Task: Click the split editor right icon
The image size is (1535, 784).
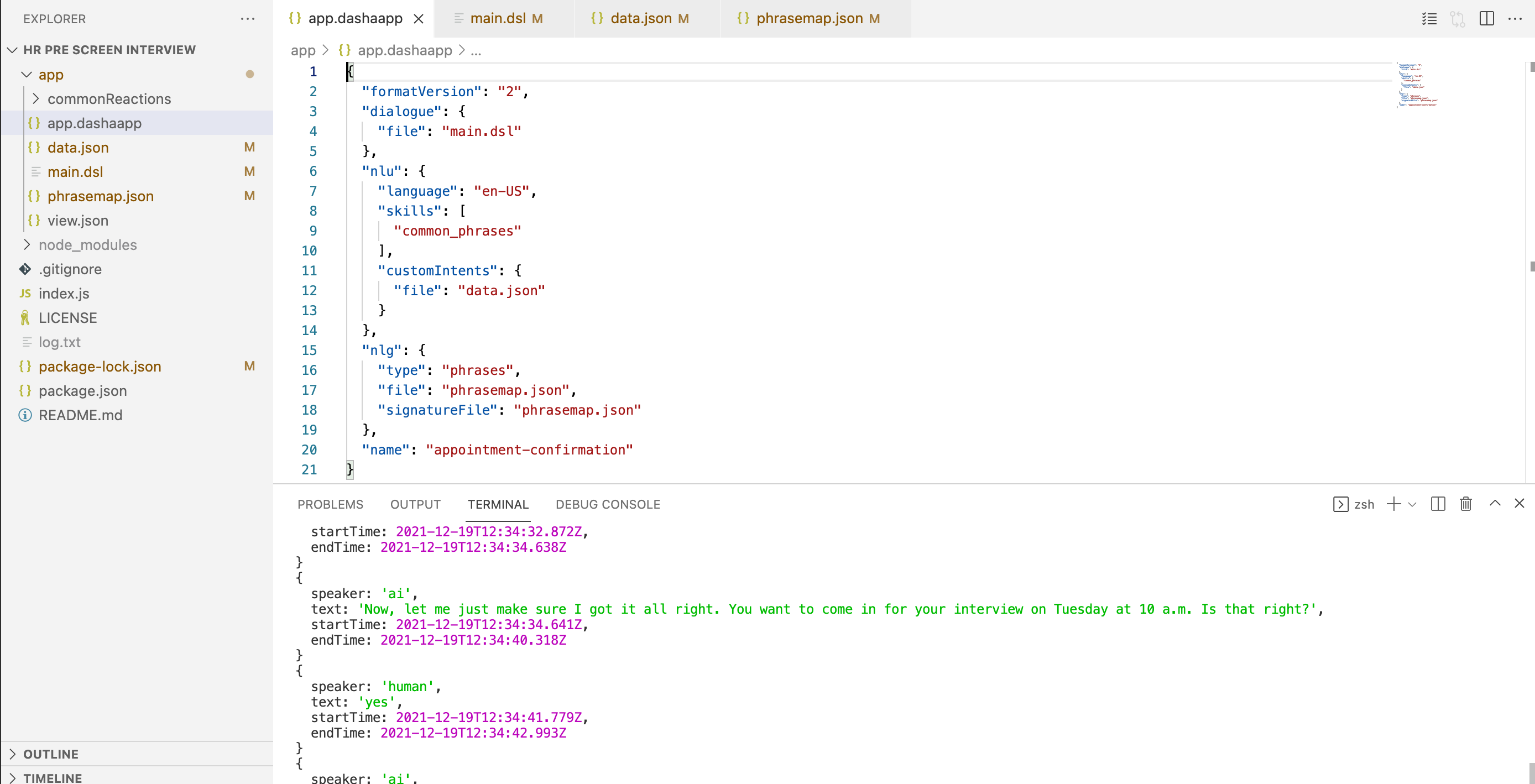Action: 1486,18
